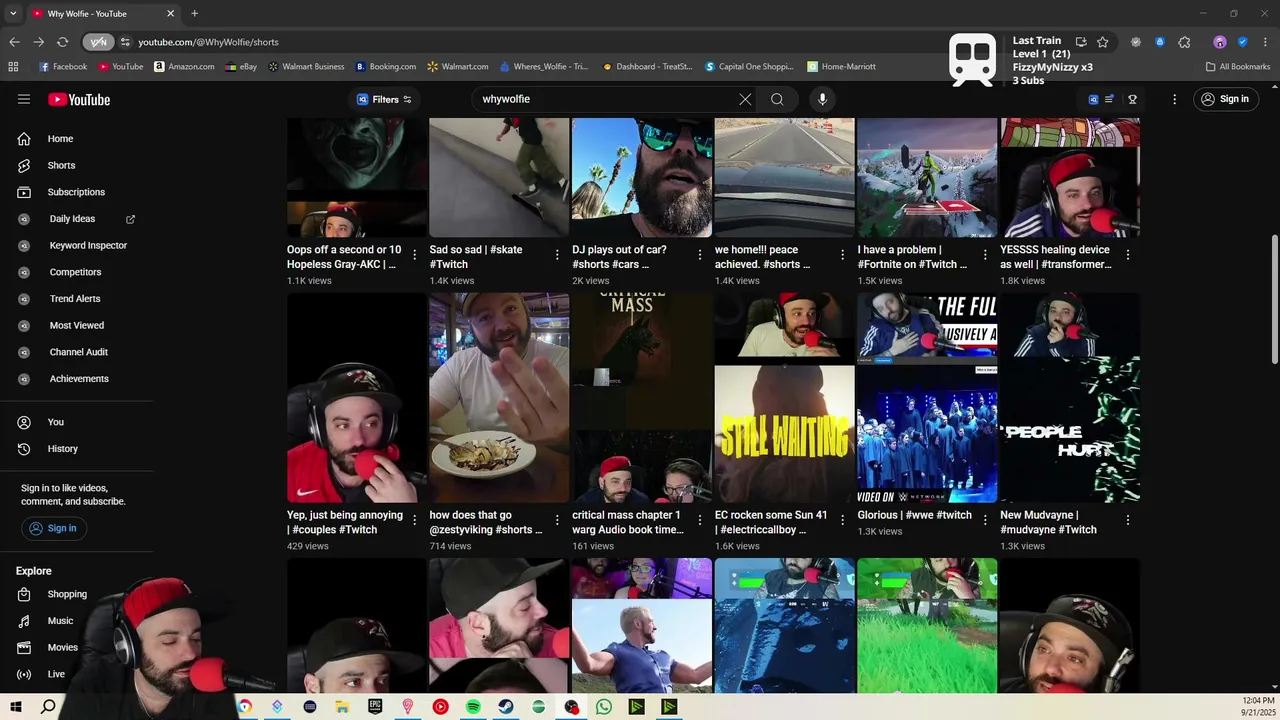Open Trend Alerts in the sidebar
The height and width of the screenshot is (720, 1280).
point(76,299)
